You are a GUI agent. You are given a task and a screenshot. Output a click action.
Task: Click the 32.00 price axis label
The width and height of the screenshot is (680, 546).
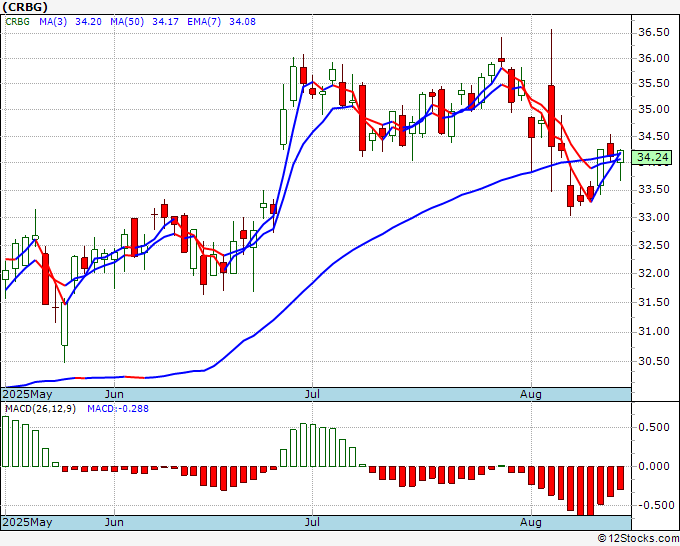(654, 273)
